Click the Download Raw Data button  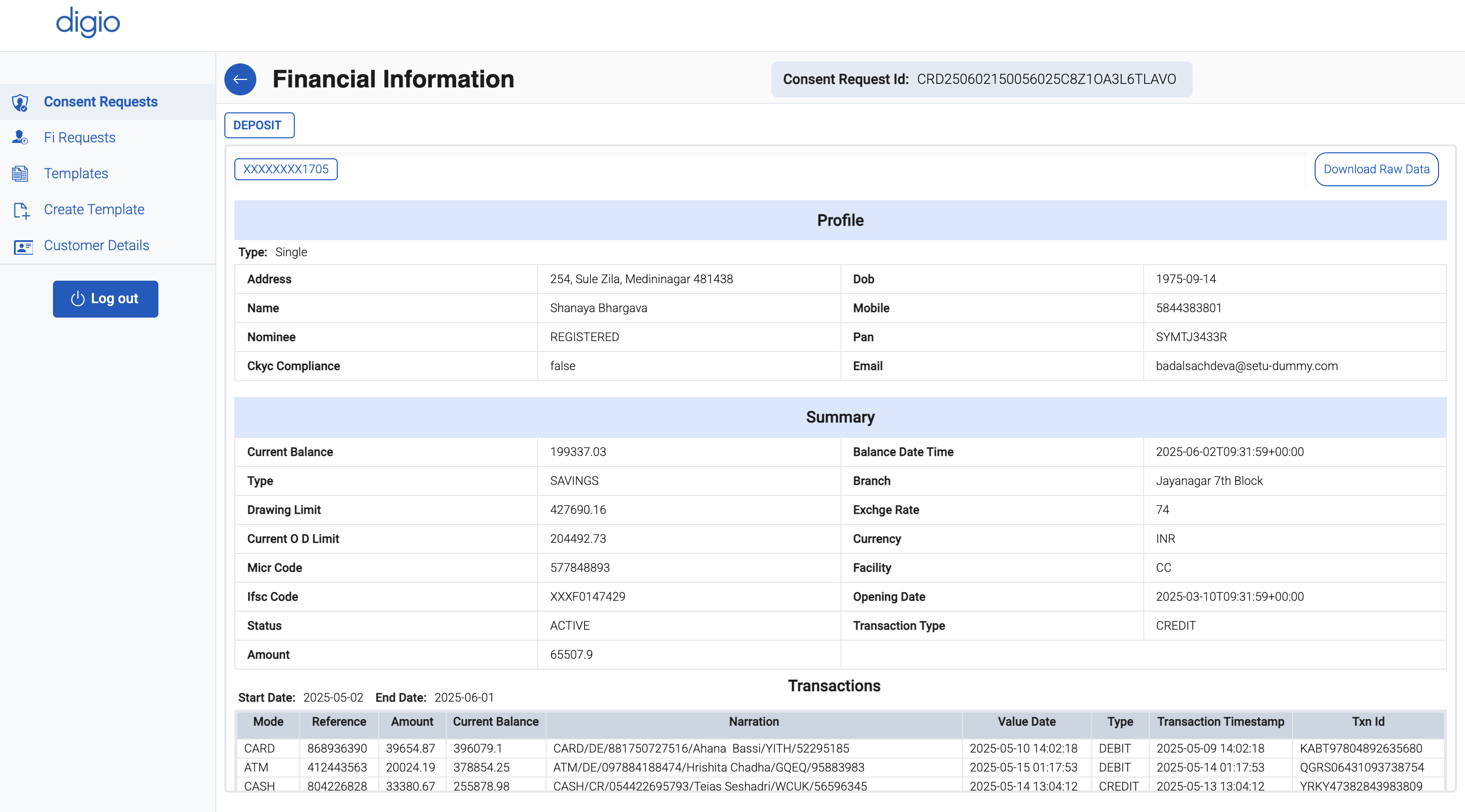pos(1376,169)
